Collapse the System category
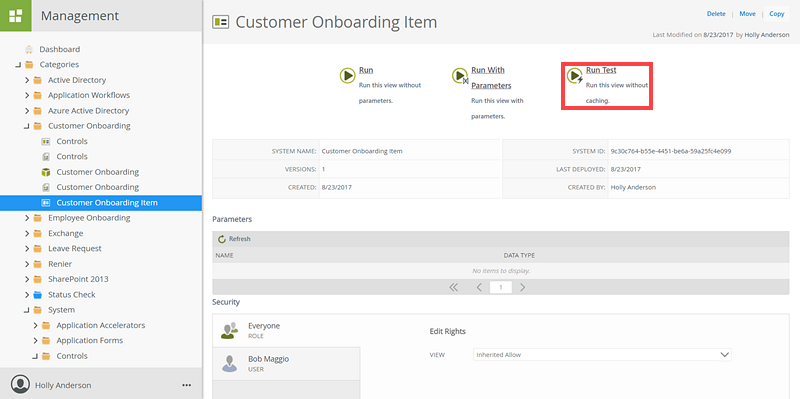This screenshot has height=399, width=800. (27, 310)
